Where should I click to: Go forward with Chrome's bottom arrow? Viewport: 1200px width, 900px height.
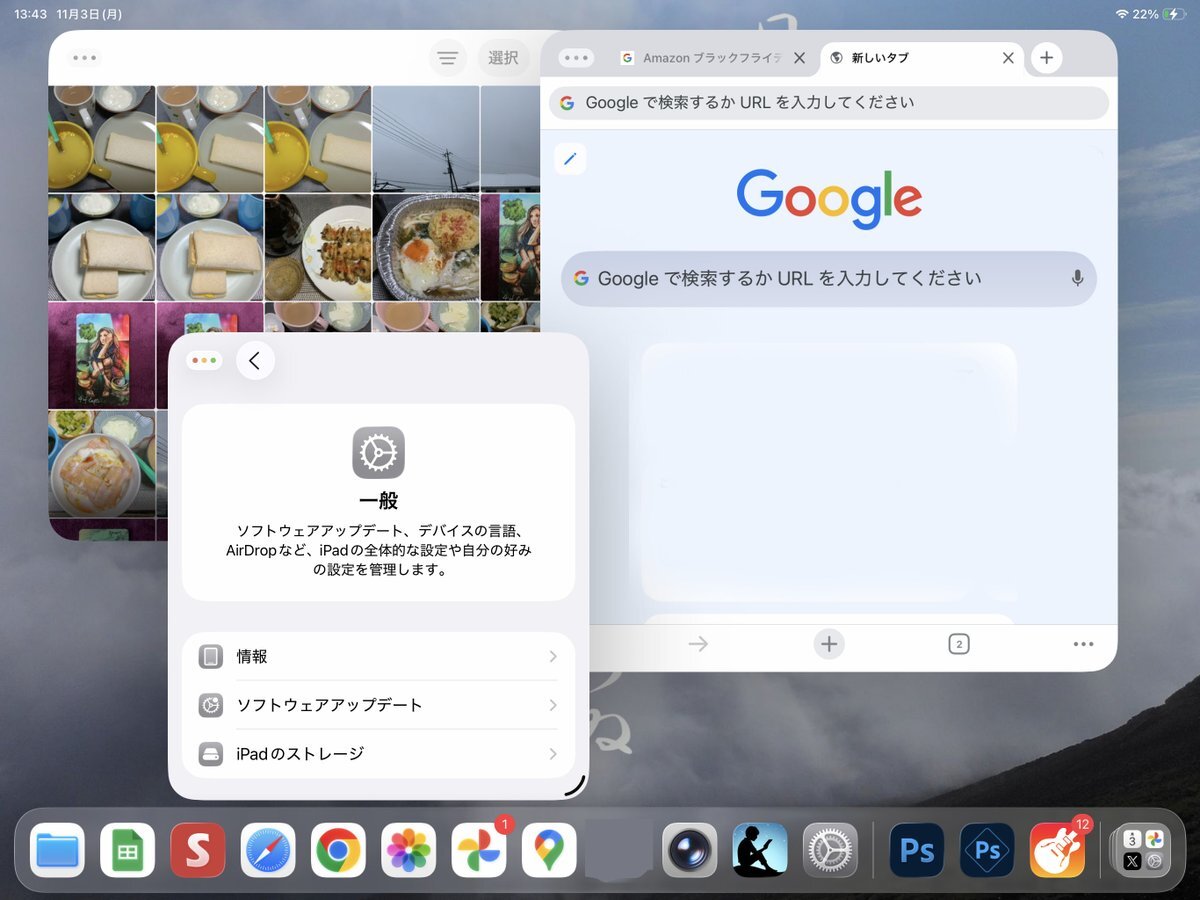pyautogui.click(x=698, y=644)
